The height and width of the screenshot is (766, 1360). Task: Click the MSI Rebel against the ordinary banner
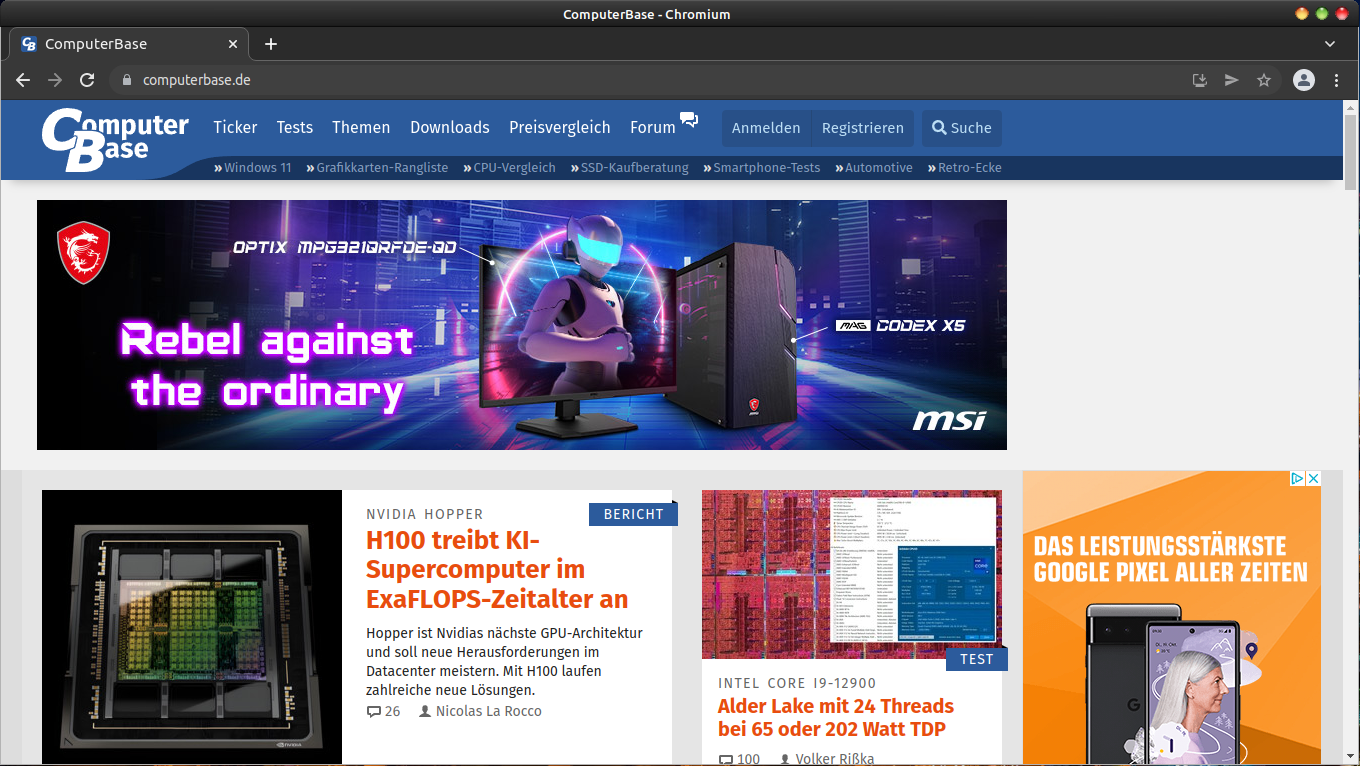point(522,325)
